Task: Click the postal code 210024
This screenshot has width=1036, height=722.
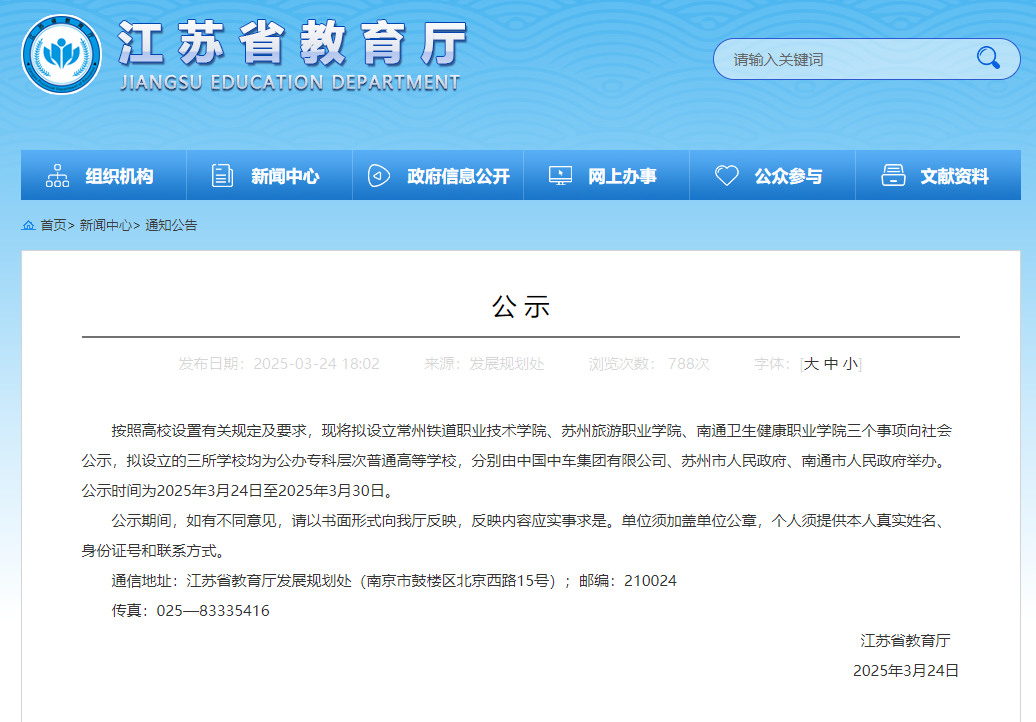Action: (650, 581)
